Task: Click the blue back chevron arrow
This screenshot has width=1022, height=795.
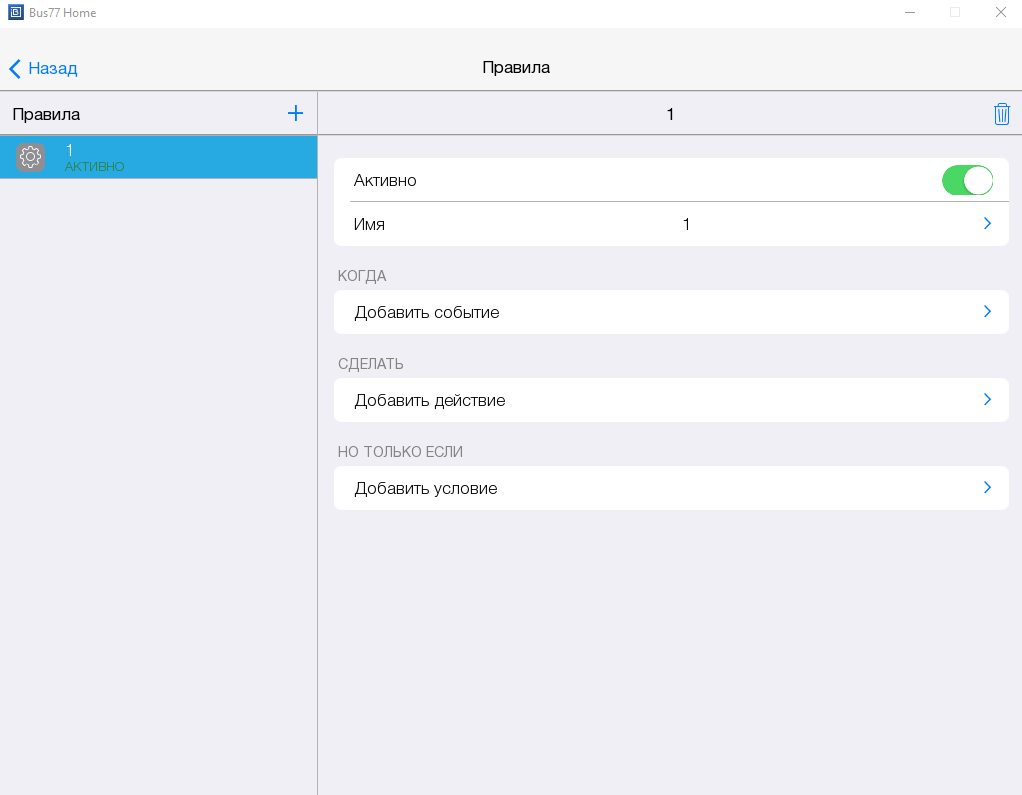Action: click(15, 68)
